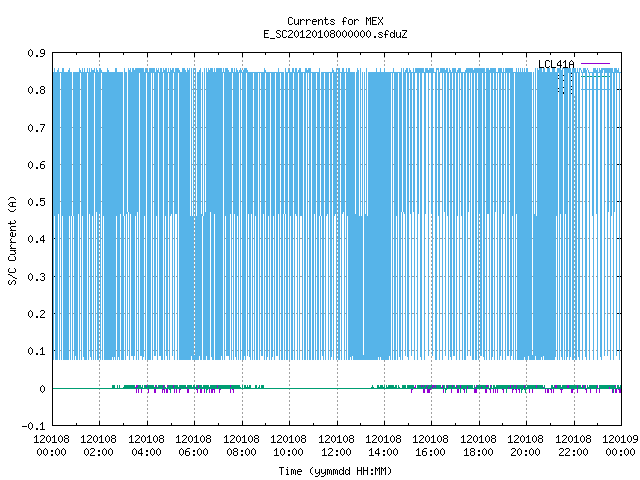Screen dimensions: 640x480
Task: Click the x-axis time label '14:00'
Action: [x=383, y=452]
